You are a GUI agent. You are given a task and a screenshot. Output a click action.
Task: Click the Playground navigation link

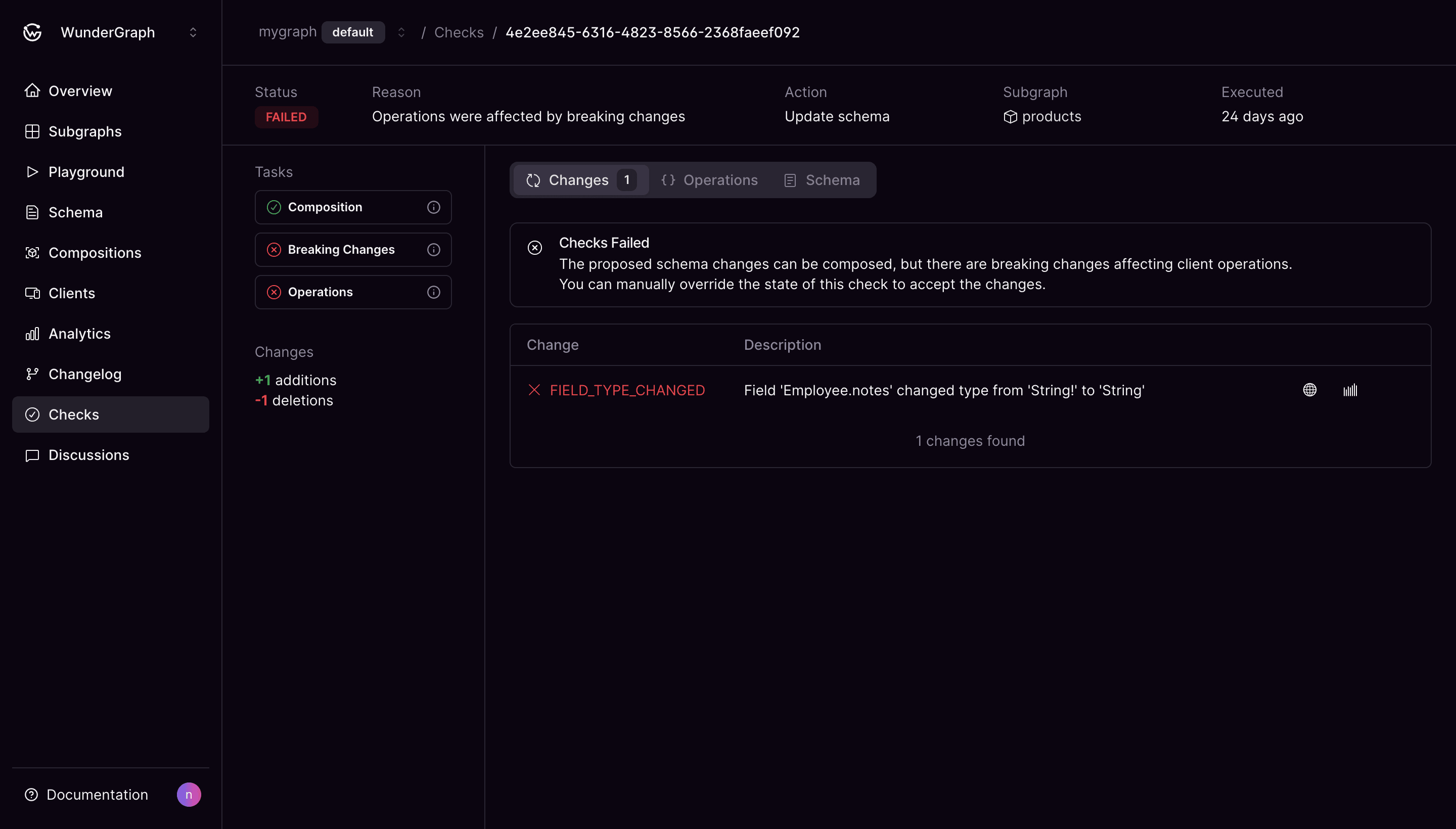(86, 172)
